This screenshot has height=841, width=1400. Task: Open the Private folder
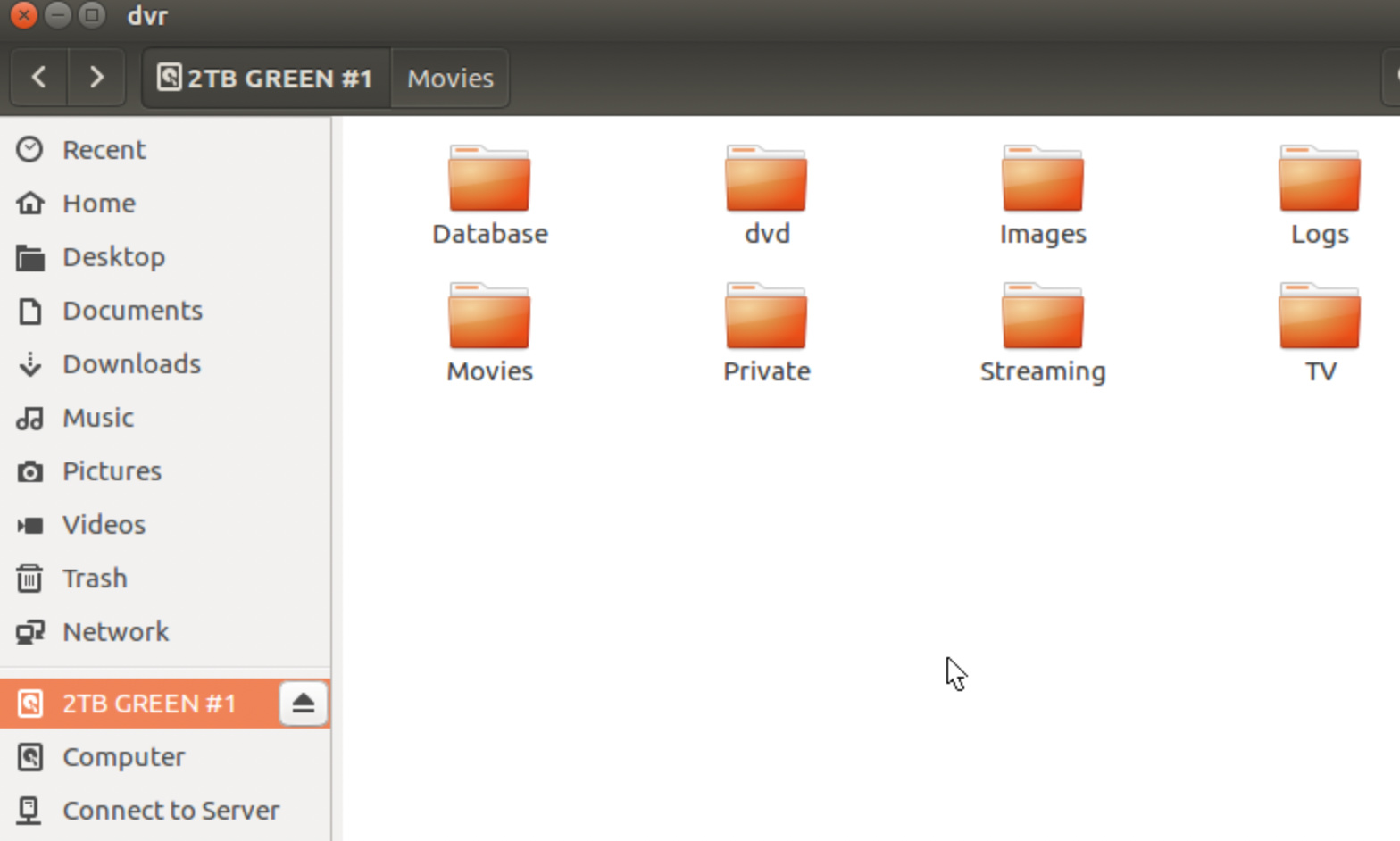click(x=766, y=318)
